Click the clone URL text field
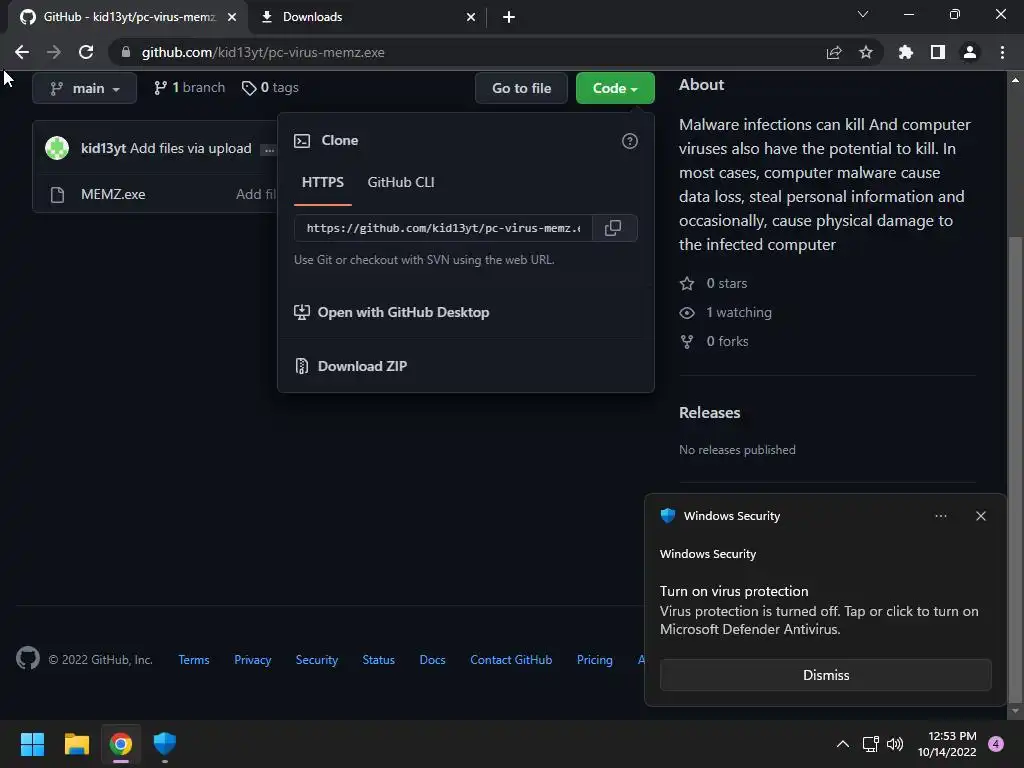 (443, 228)
